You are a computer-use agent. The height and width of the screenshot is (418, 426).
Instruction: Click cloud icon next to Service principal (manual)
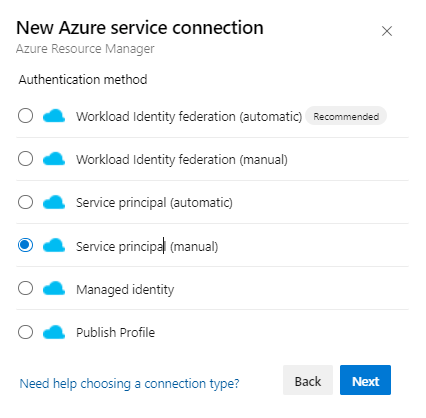pyautogui.click(x=54, y=245)
